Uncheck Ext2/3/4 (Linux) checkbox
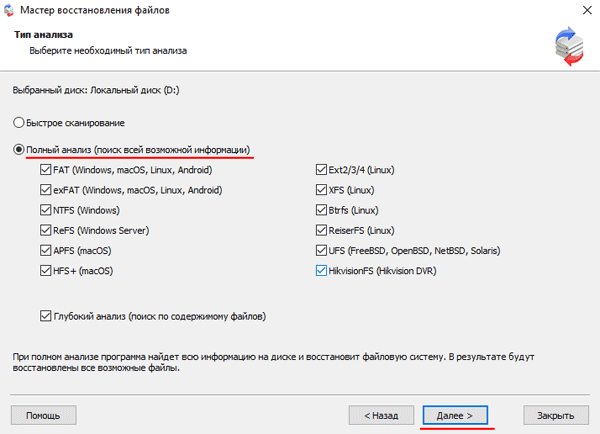Viewport: 600px width, 434px height. click(321, 170)
